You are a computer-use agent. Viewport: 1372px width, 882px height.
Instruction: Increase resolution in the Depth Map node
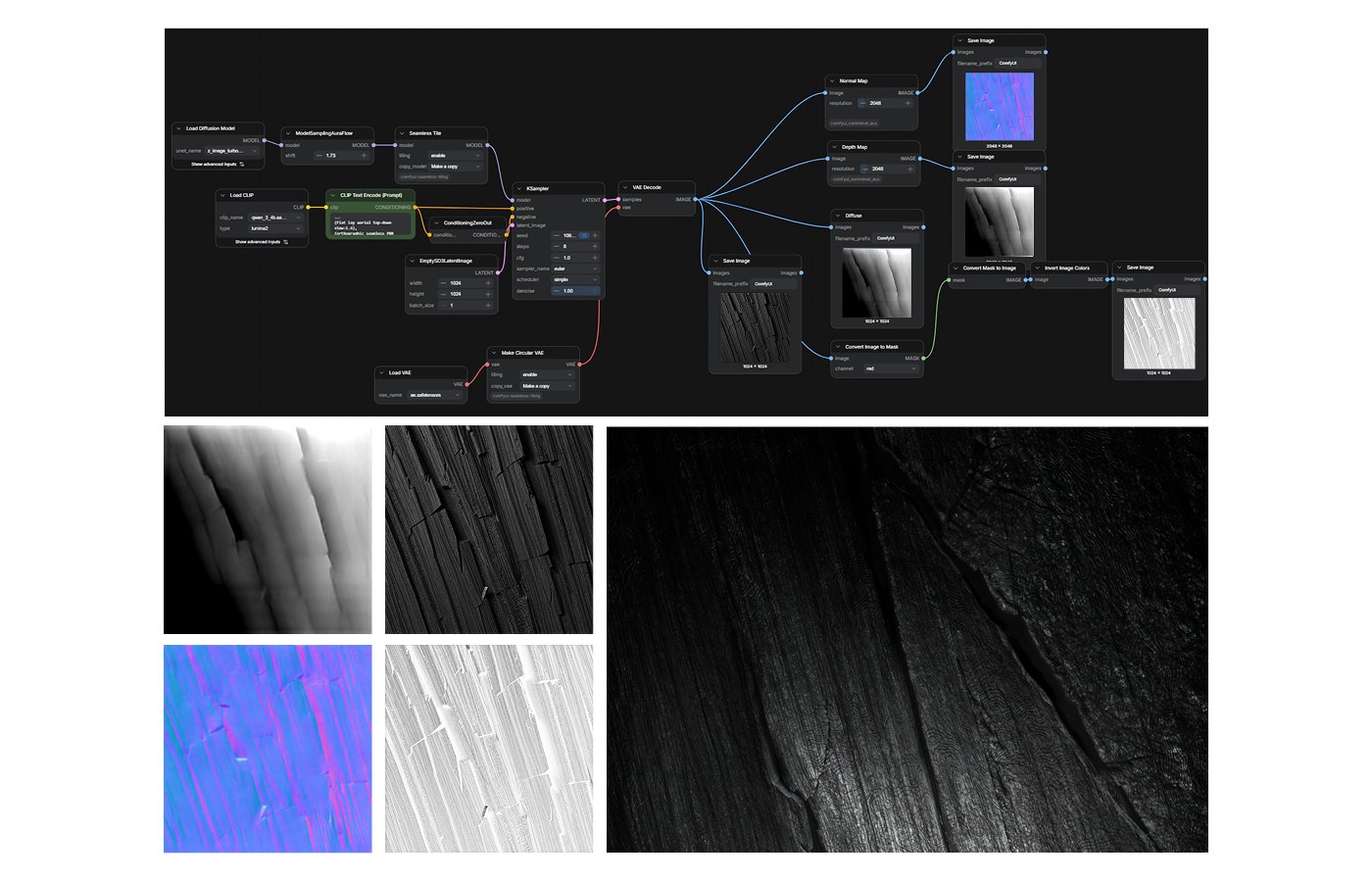[x=909, y=169]
